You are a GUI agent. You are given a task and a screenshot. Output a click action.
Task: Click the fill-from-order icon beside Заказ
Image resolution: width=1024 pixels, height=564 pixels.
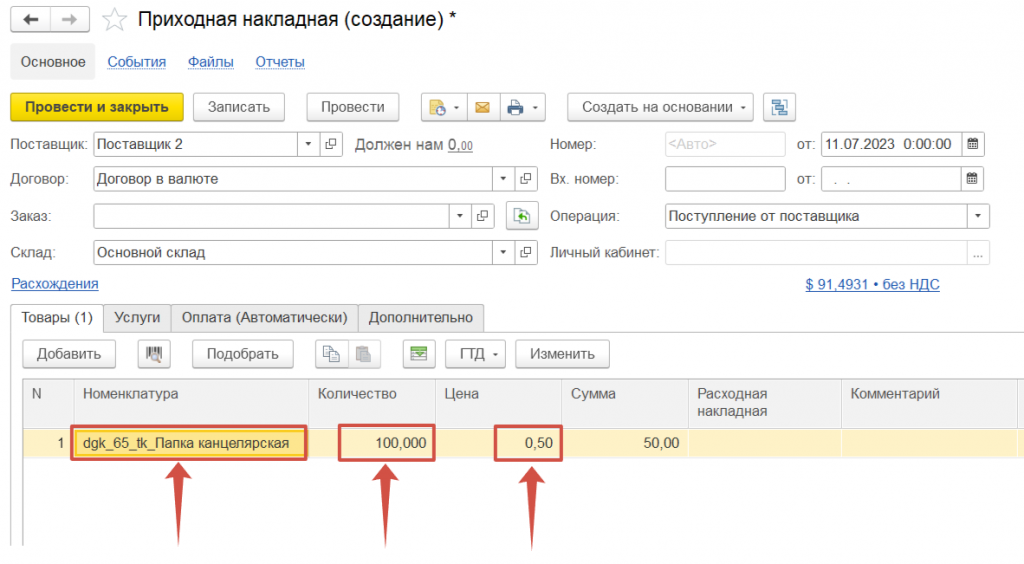pyautogui.click(x=520, y=216)
